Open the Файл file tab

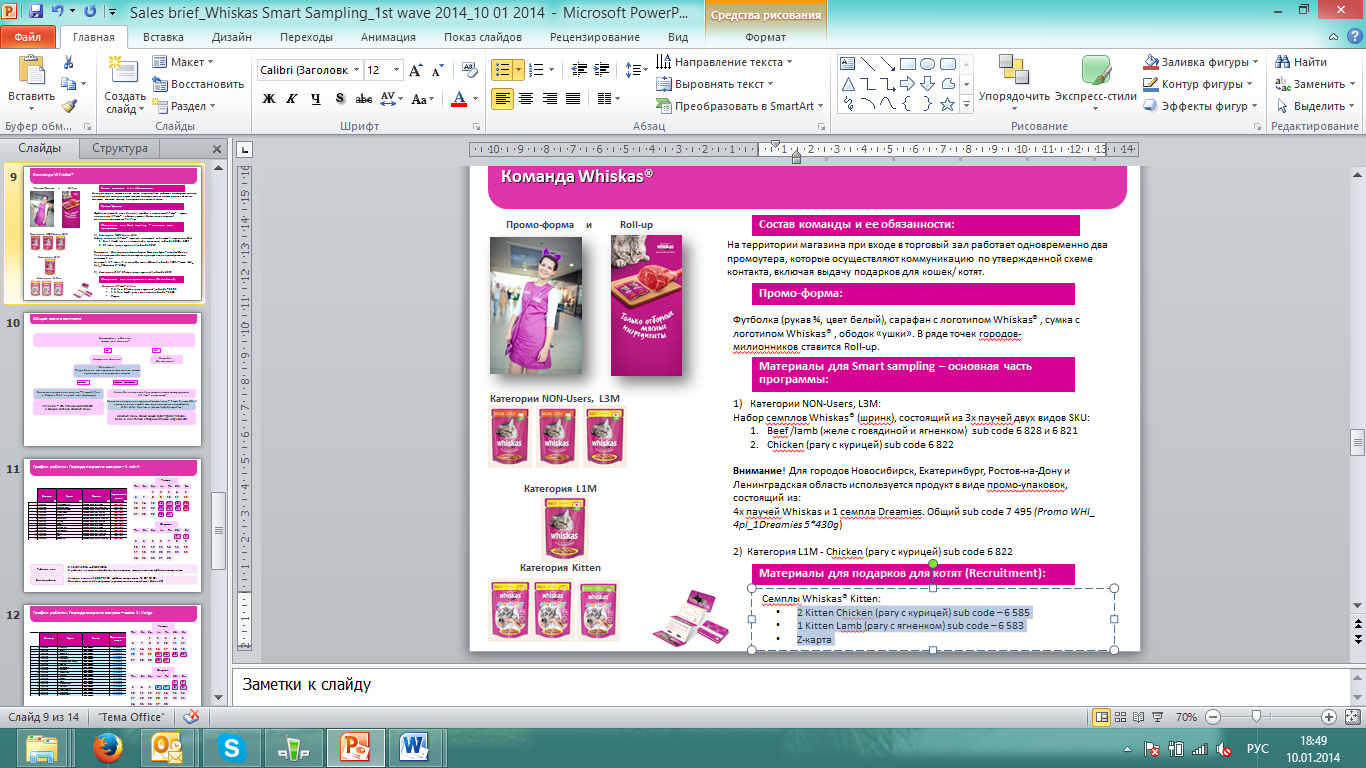pyautogui.click(x=28, y=37)
